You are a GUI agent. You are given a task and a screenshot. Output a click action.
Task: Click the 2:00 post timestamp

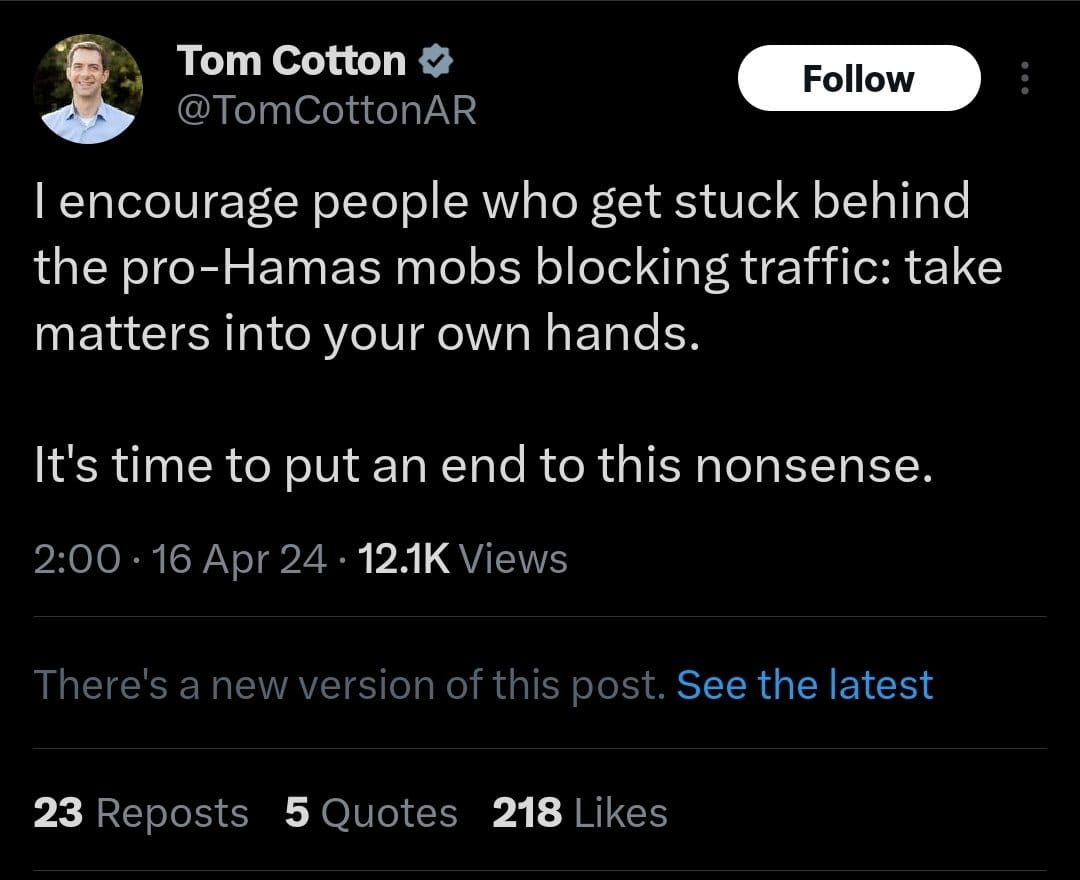[x=77, y=559]
